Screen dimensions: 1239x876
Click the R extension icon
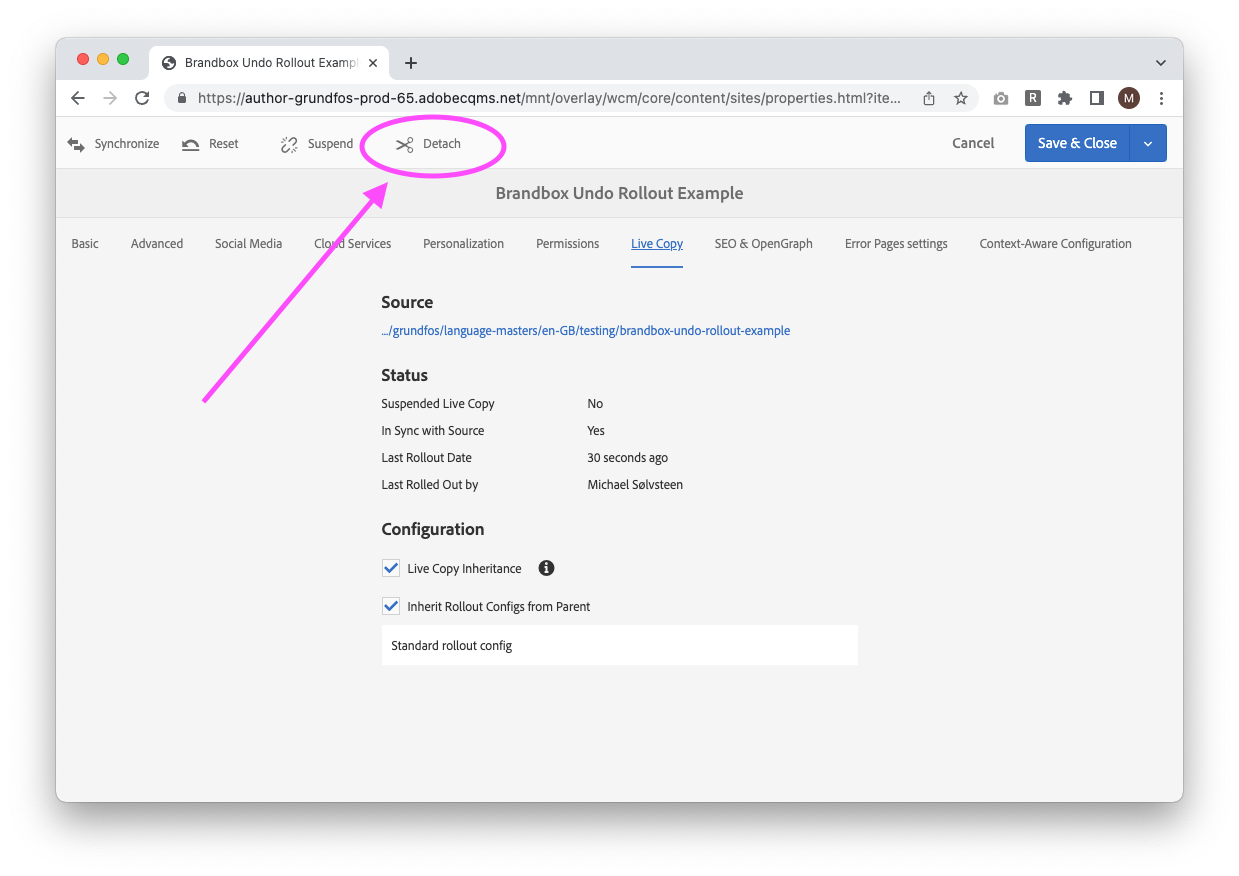click(x=1033, y=98)
